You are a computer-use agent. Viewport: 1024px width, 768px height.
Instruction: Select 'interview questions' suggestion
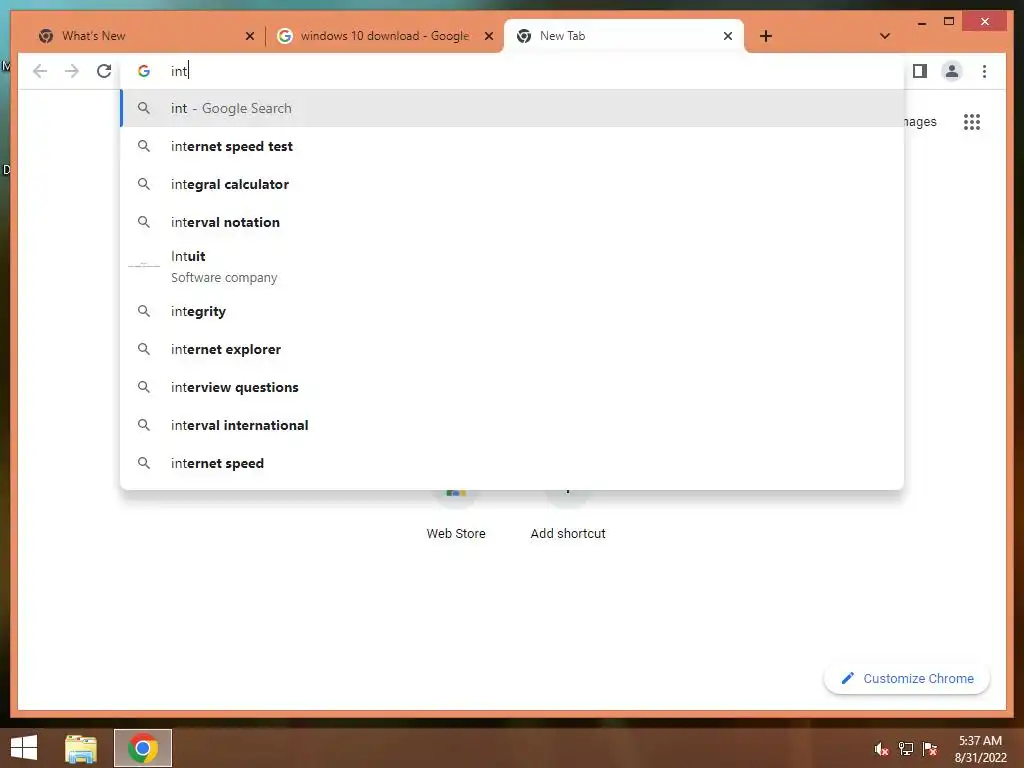[512, 387]
